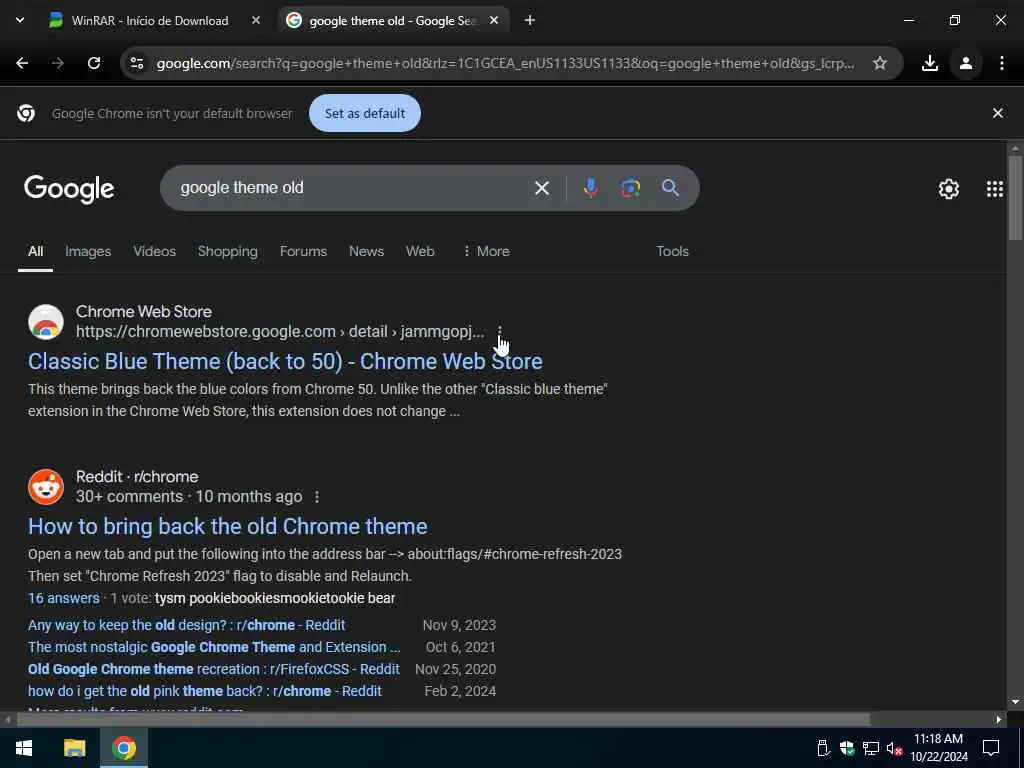The image size is (1024, 768).
Task: Switch to News results tab
Action: (366, 251)
